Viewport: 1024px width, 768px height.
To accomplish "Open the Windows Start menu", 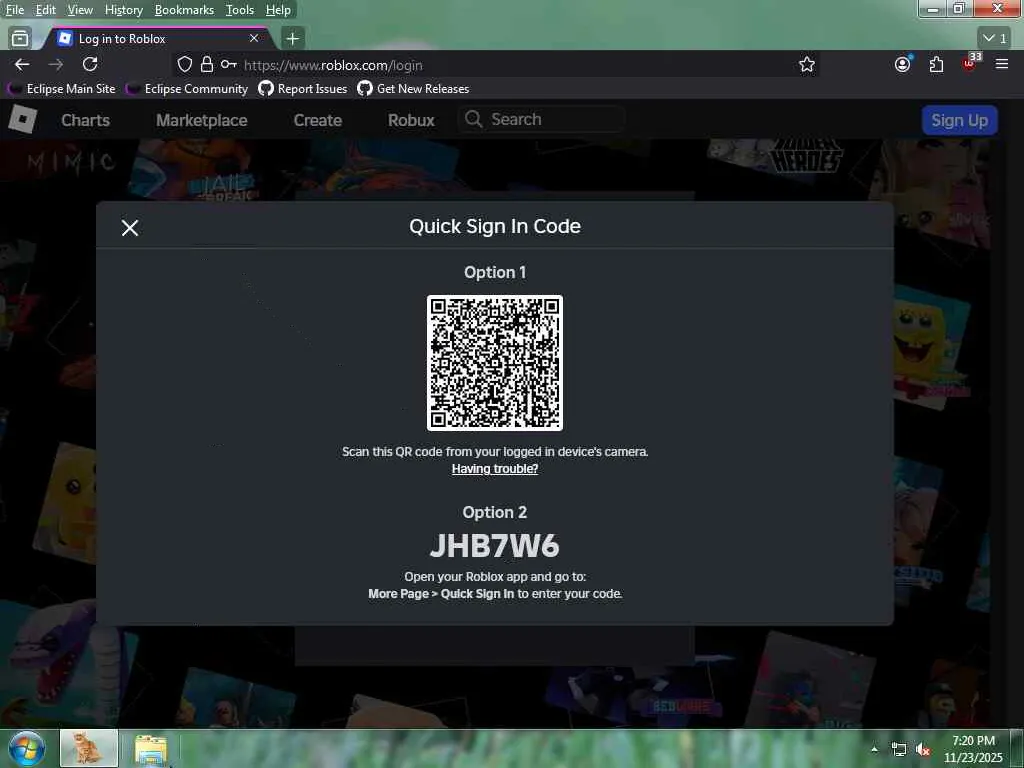I will pos(26,749).
